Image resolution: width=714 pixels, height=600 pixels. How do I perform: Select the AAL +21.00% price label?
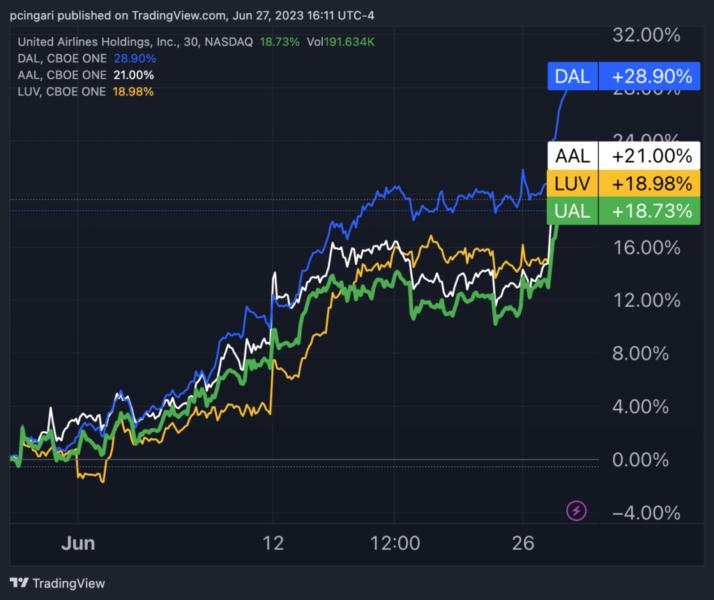coord(623,156)
